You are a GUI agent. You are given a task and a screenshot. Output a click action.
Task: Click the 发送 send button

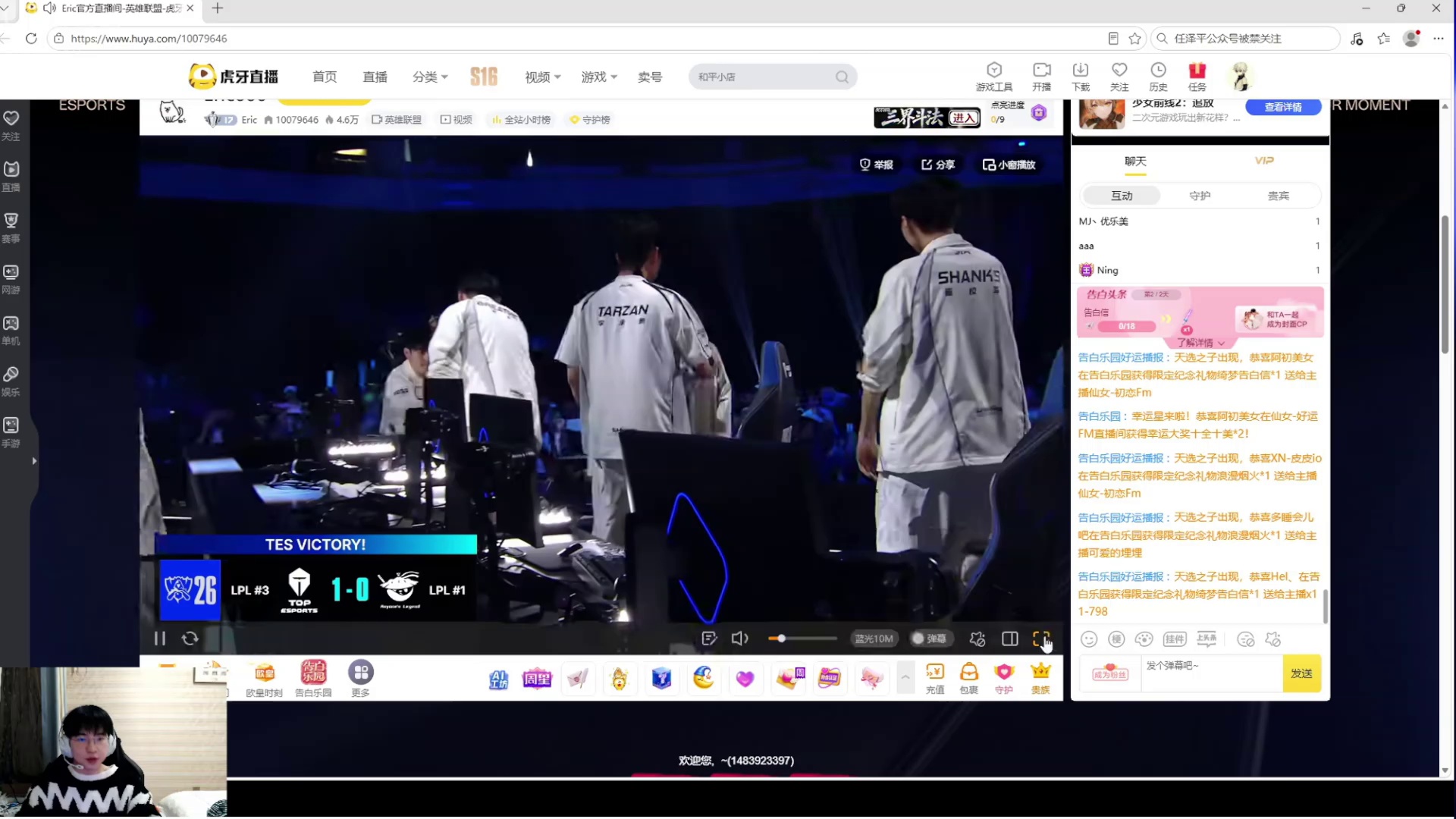click(1301, 673)
